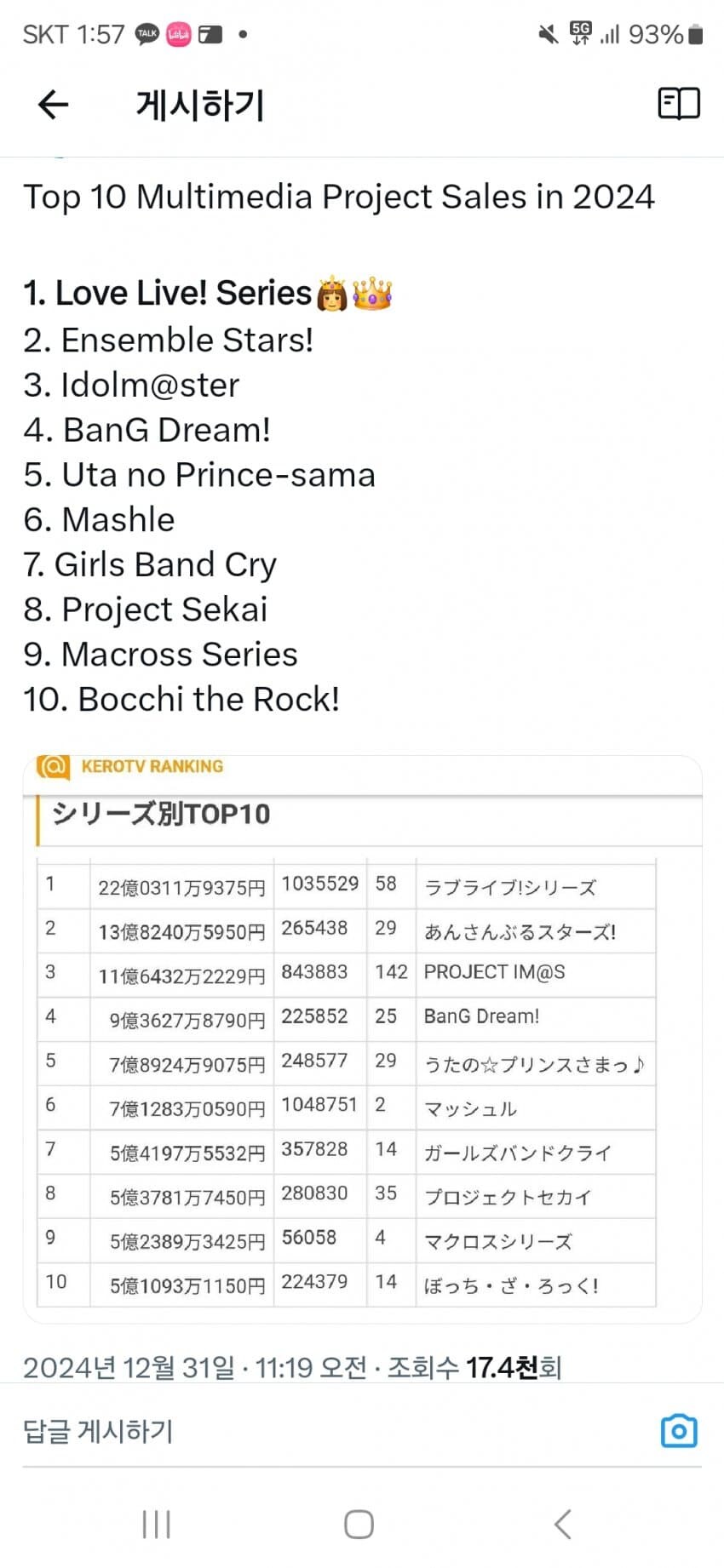The image size is (724, 1568).
Task: Tap the back arrow in header
Action: tap(53, 105)
